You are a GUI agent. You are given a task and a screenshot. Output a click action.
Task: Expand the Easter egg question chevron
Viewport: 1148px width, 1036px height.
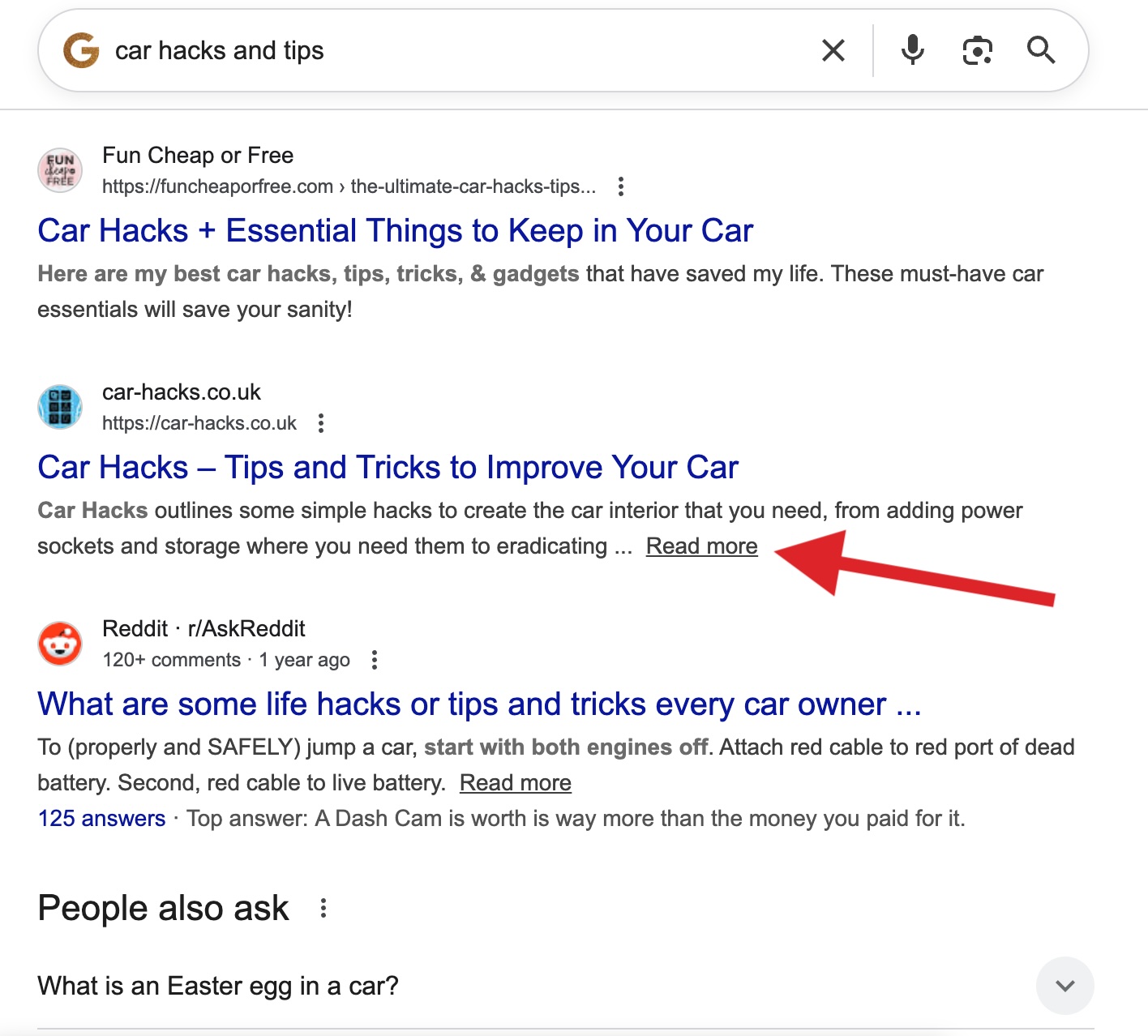coord(1064,986)
